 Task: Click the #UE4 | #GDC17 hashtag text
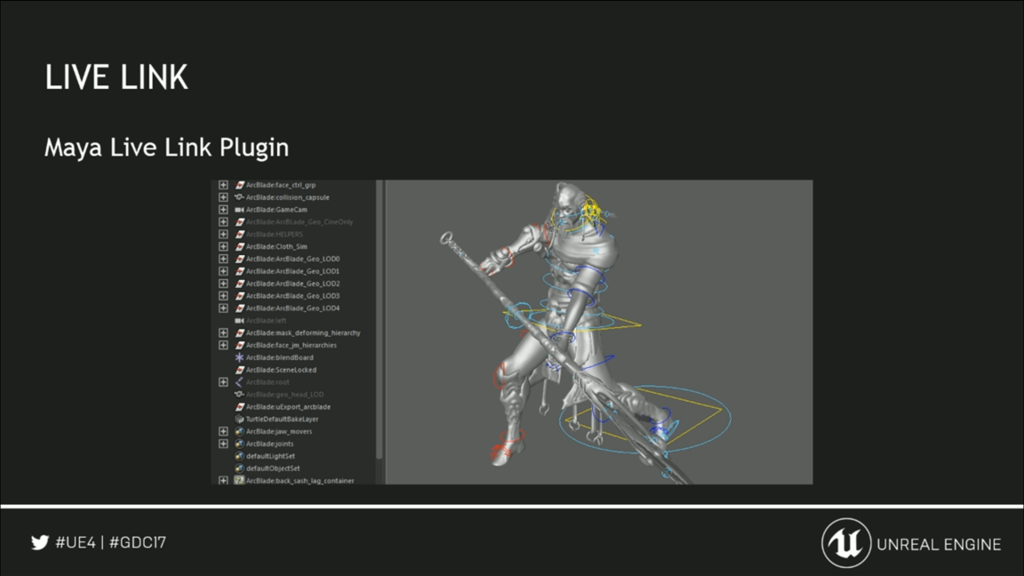[110, 543]
